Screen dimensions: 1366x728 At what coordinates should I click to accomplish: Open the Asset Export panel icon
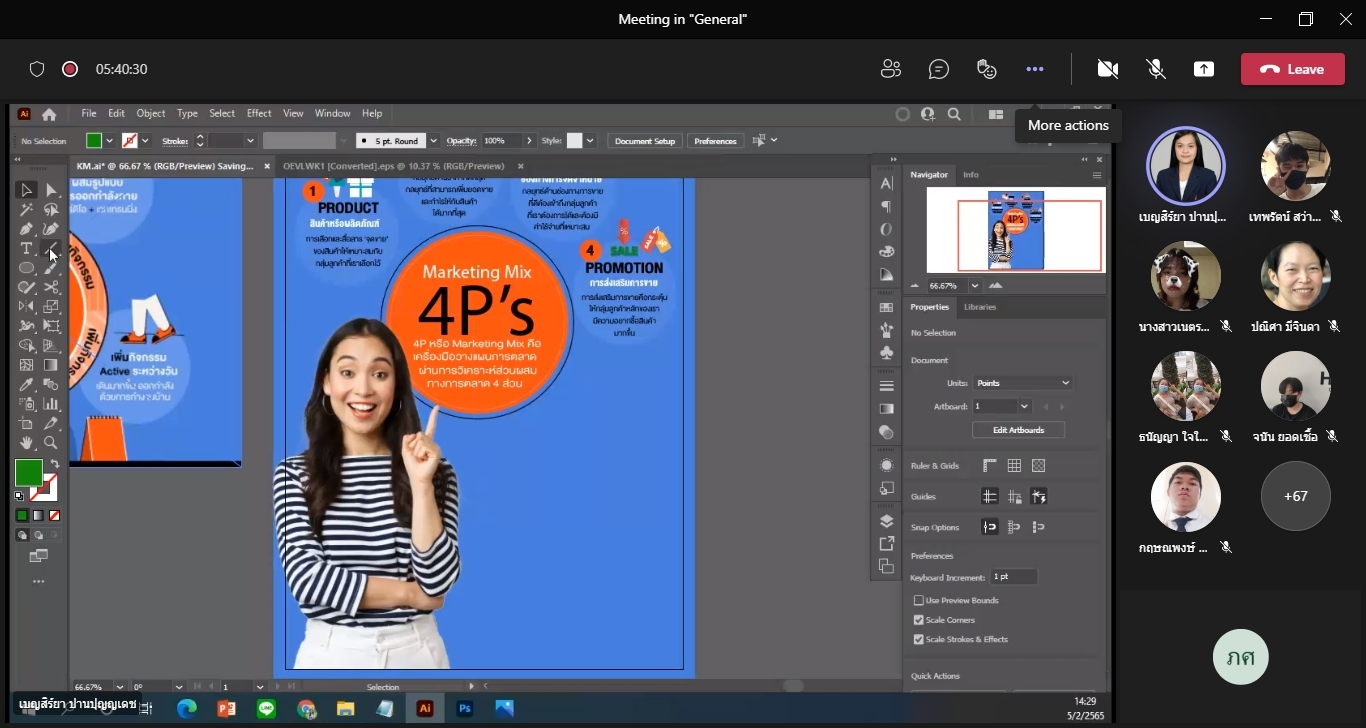pyautogui.click(x=886, y=544)
